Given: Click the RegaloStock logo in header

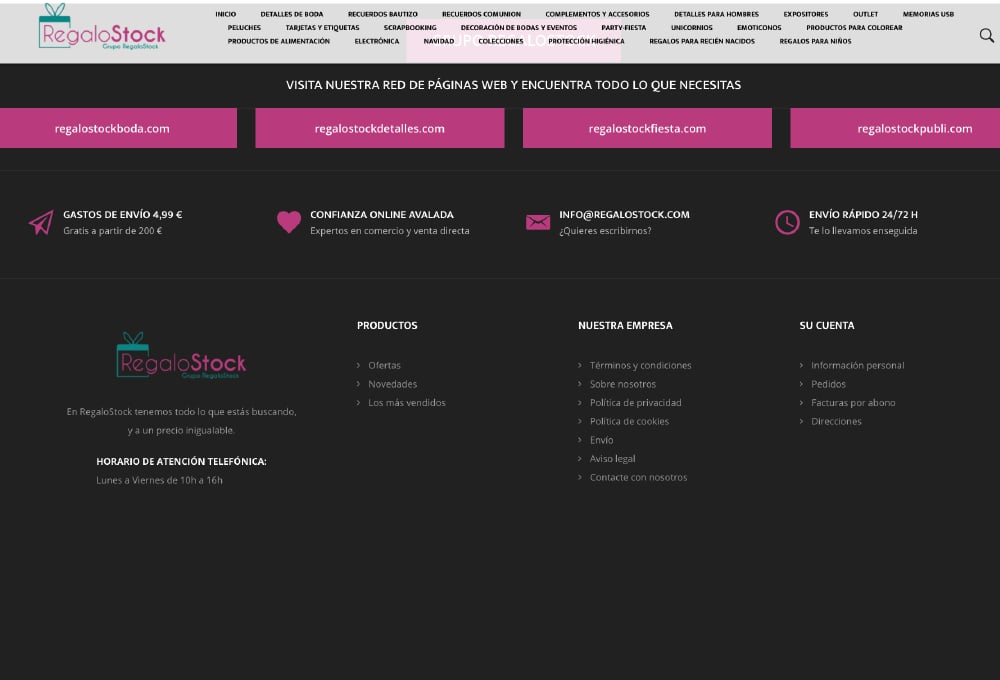Looking at the screenshot, I should click(101, 28).
